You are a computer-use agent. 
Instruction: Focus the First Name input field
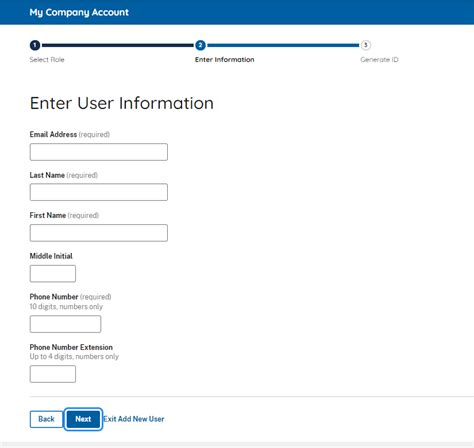click(99, 233)
